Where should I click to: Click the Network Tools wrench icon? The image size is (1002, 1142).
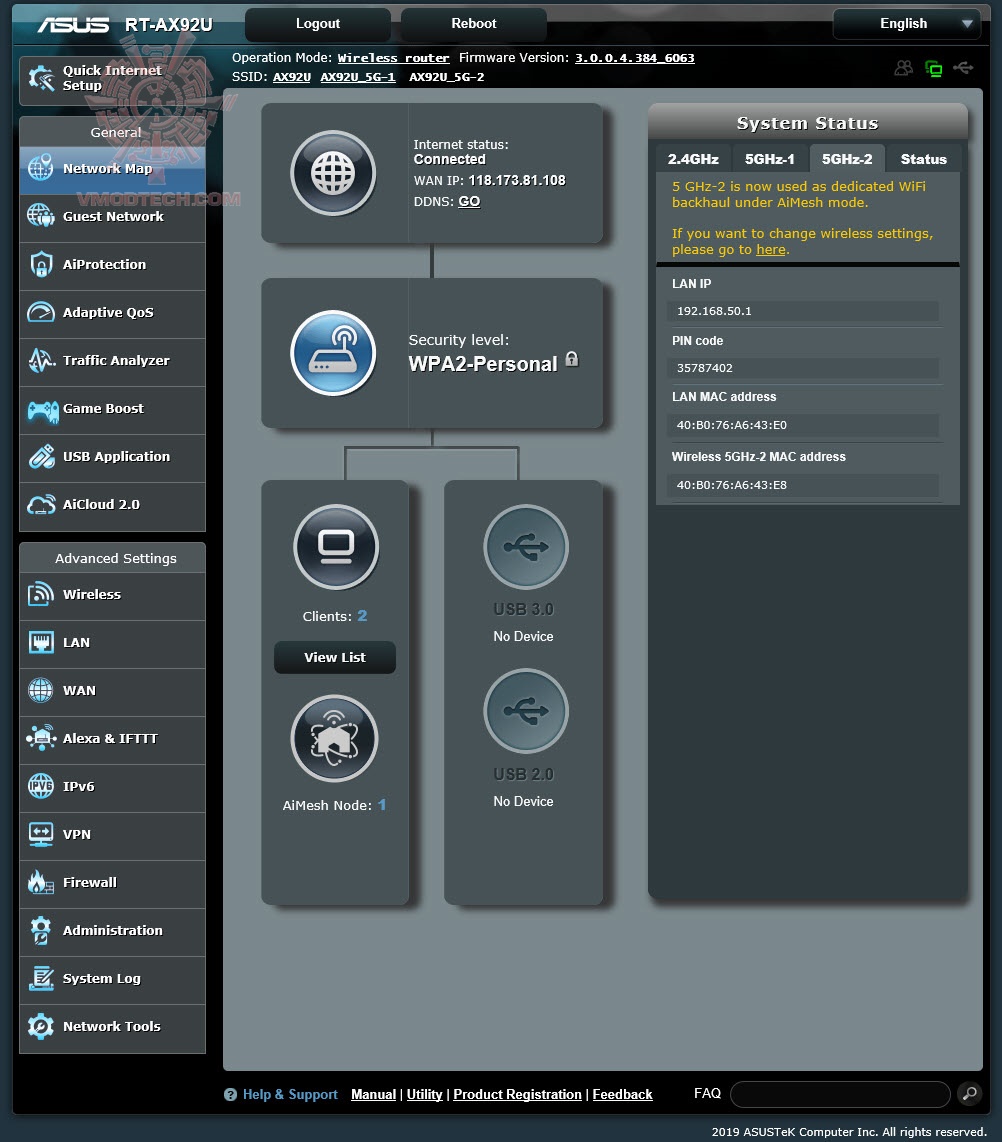(x=41, y=1027)
